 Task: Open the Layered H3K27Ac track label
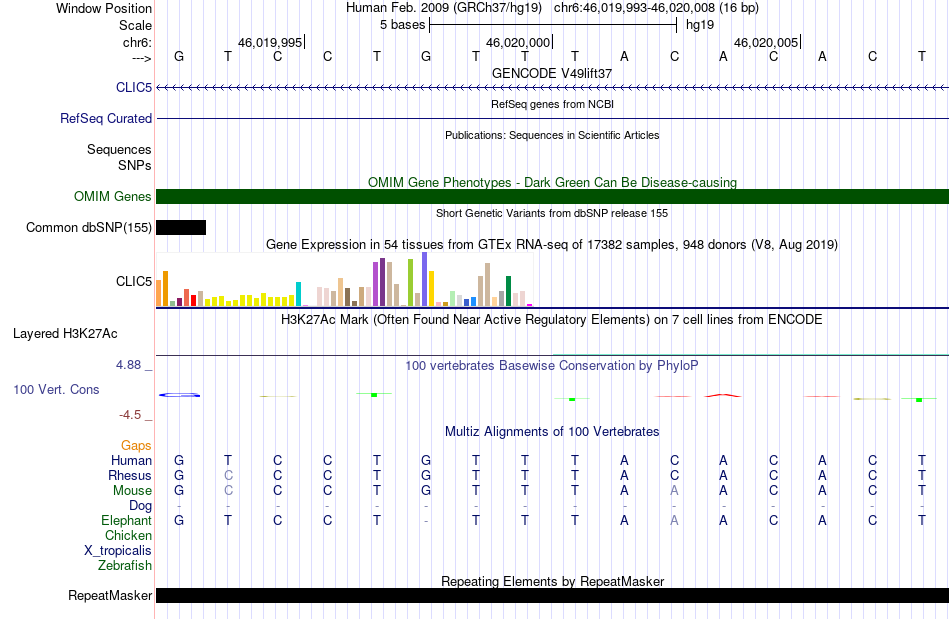[65, 333]
